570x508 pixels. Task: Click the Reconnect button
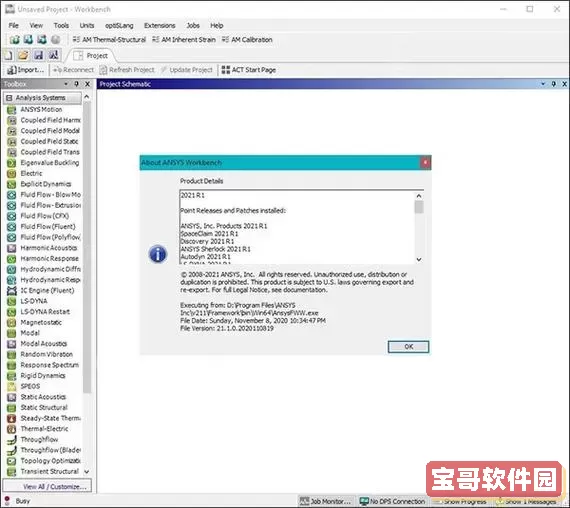73,70
